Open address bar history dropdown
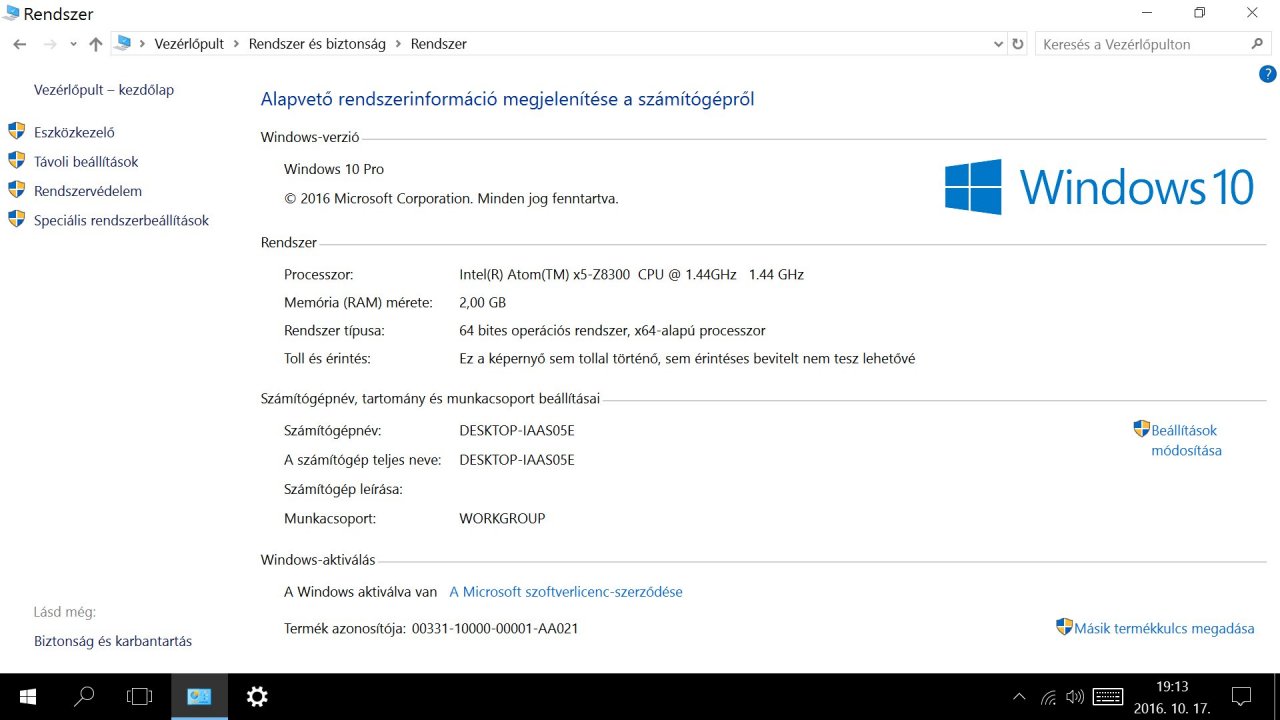The image size is (1280, 720). 998,44
